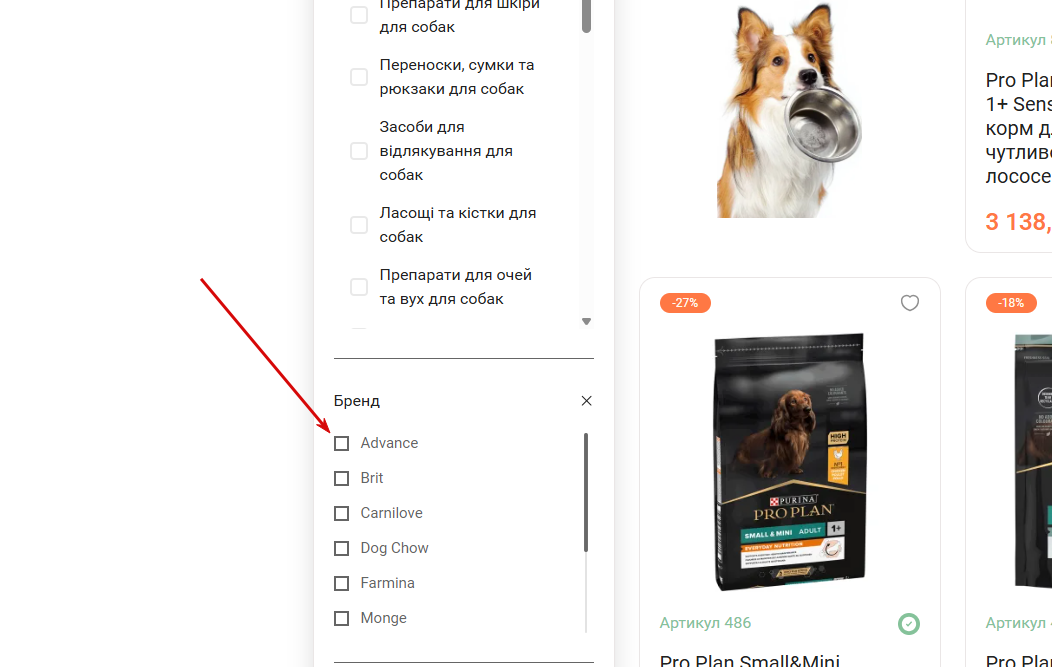The width and height of the screenshot is (1052, 667).
Task: Click the green availability checkmark icon
Action: click(x=909, y=624)
